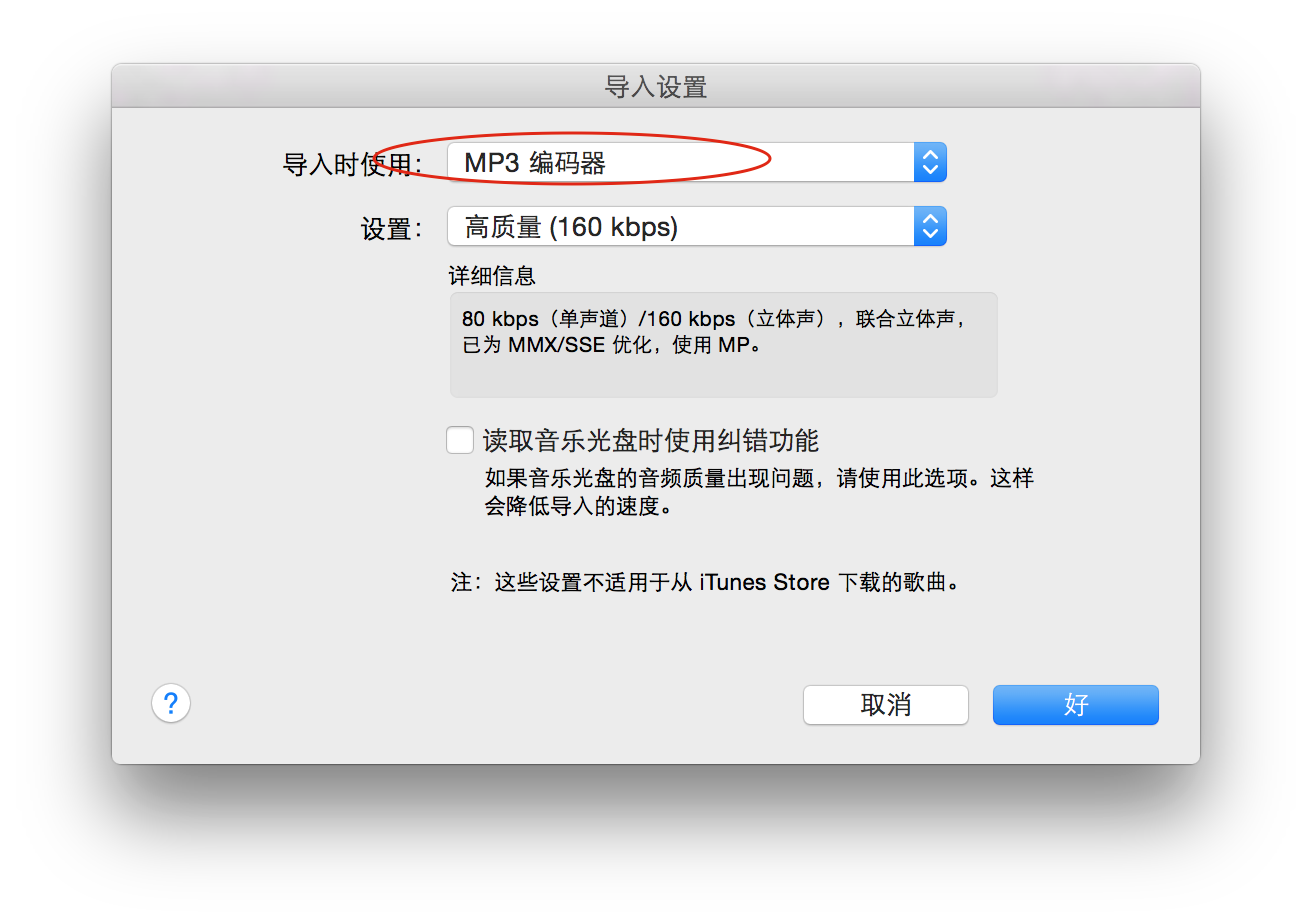
Task: Enable 读取音乐光盘时使用纠错功能 checkbox
Action: (460, 440)
